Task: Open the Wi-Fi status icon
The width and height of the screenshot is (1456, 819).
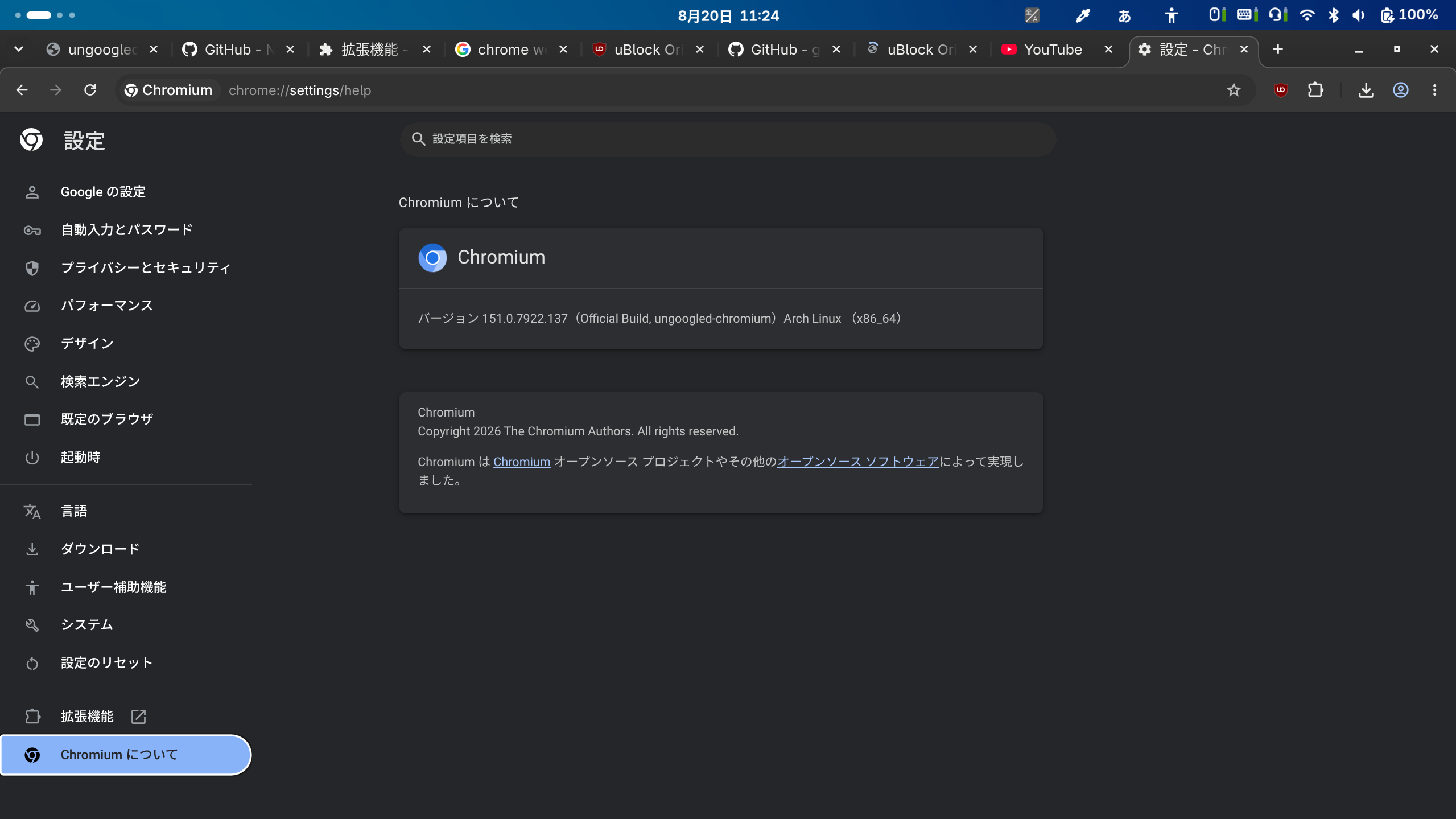Action: 1307,15
